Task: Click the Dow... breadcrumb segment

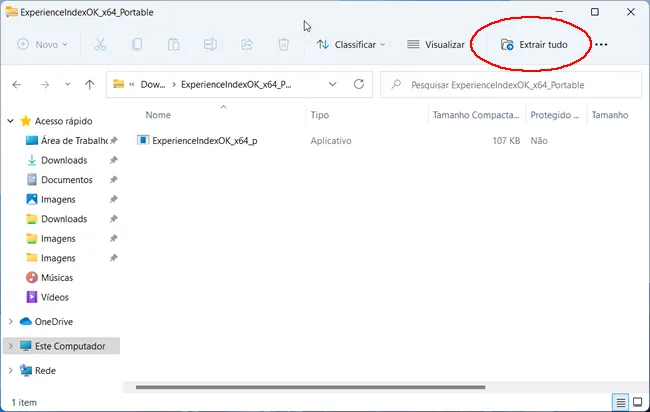Action: (153, 85)
